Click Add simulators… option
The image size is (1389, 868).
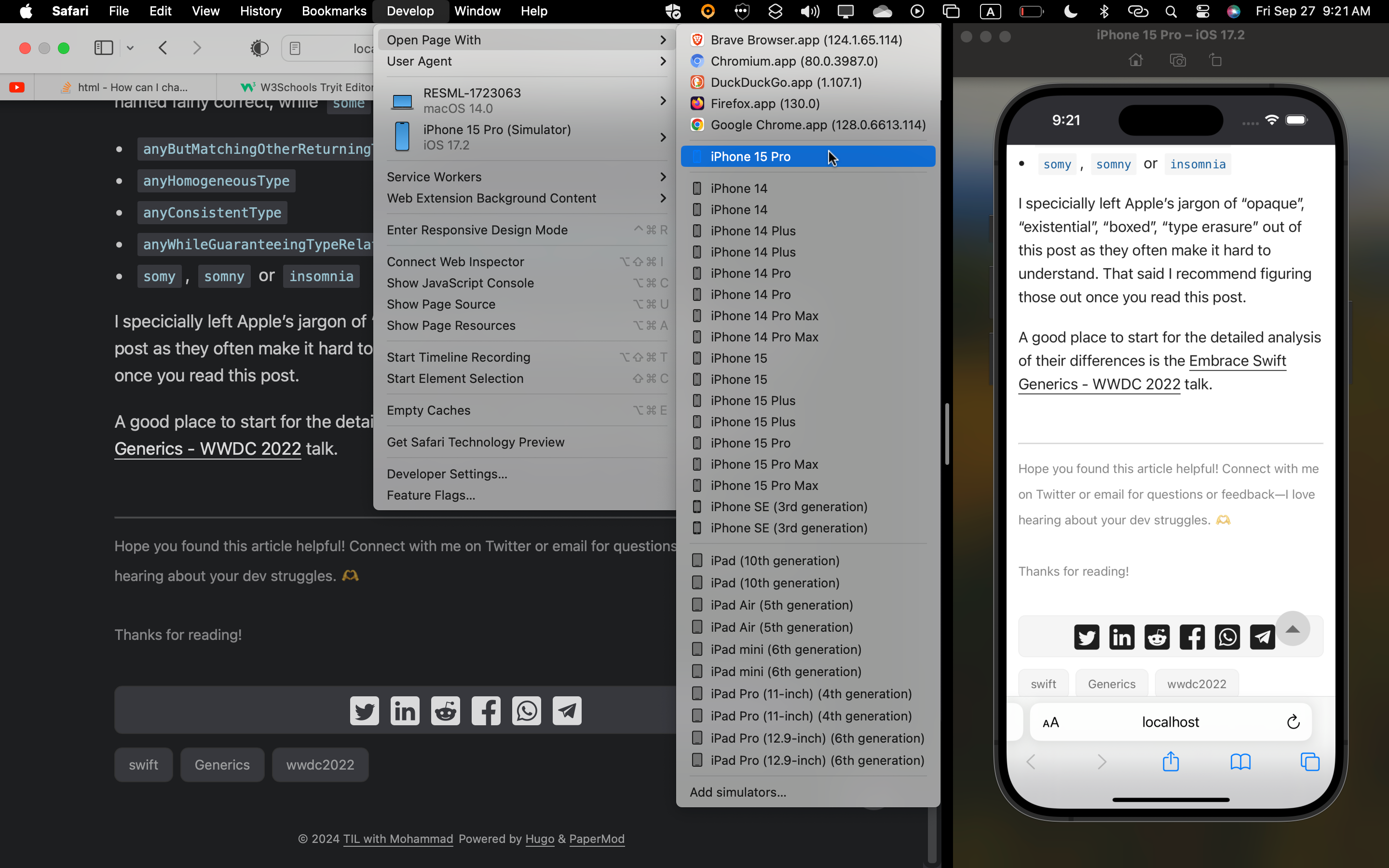pyautogui.click(x=807, y=792)
